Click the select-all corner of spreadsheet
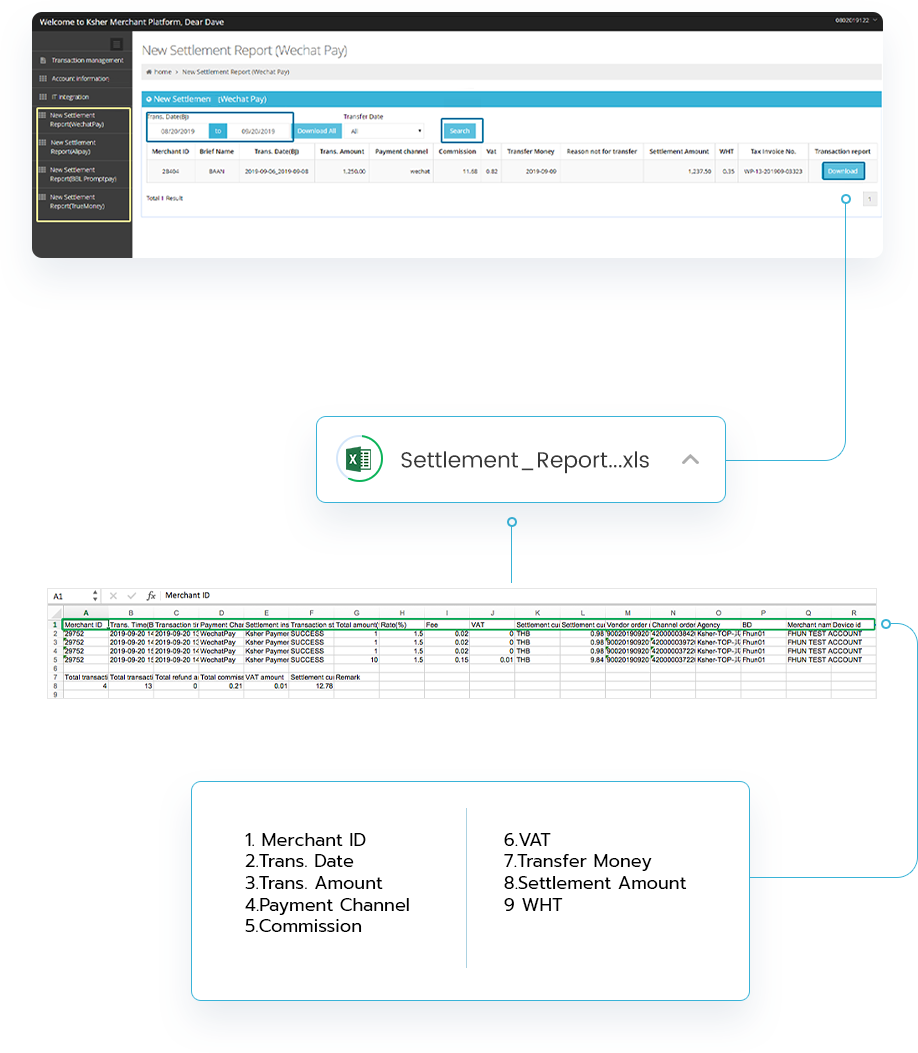 point(55,613)
